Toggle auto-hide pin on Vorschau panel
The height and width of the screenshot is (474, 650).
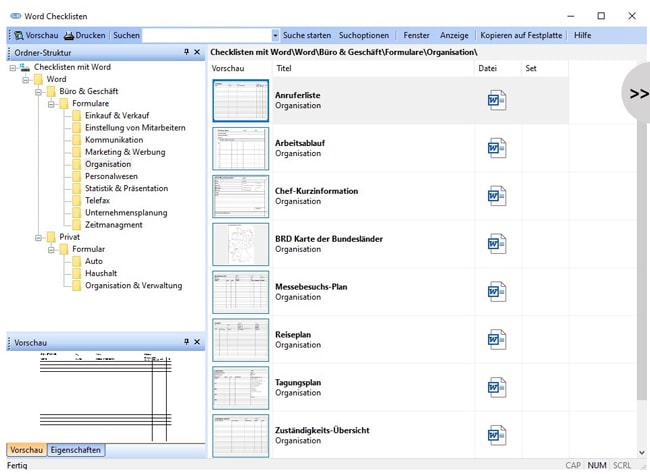click(186, 342)
